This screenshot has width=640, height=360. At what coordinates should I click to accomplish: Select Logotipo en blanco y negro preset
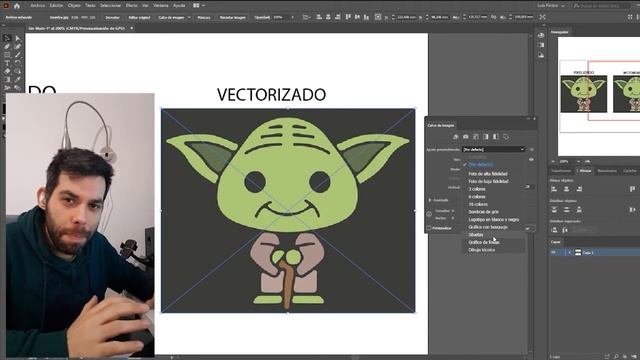point(493,220)
